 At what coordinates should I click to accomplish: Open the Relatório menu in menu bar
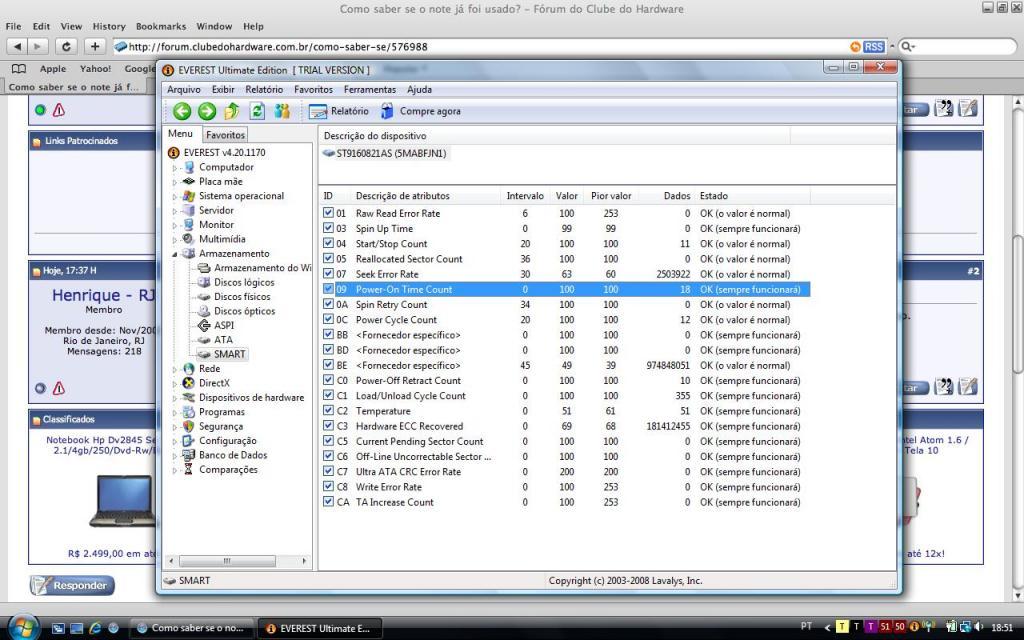[264, 89]
